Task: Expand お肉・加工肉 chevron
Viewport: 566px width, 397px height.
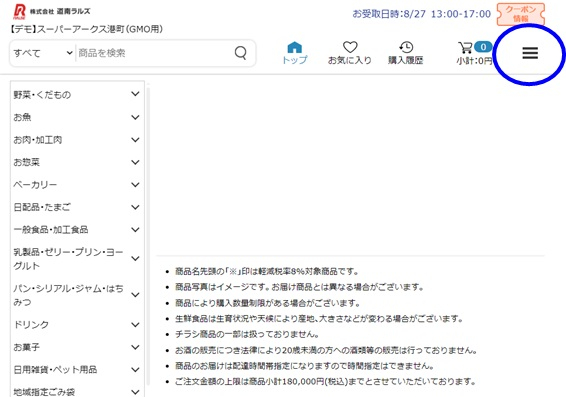Action: click(135, 140)
